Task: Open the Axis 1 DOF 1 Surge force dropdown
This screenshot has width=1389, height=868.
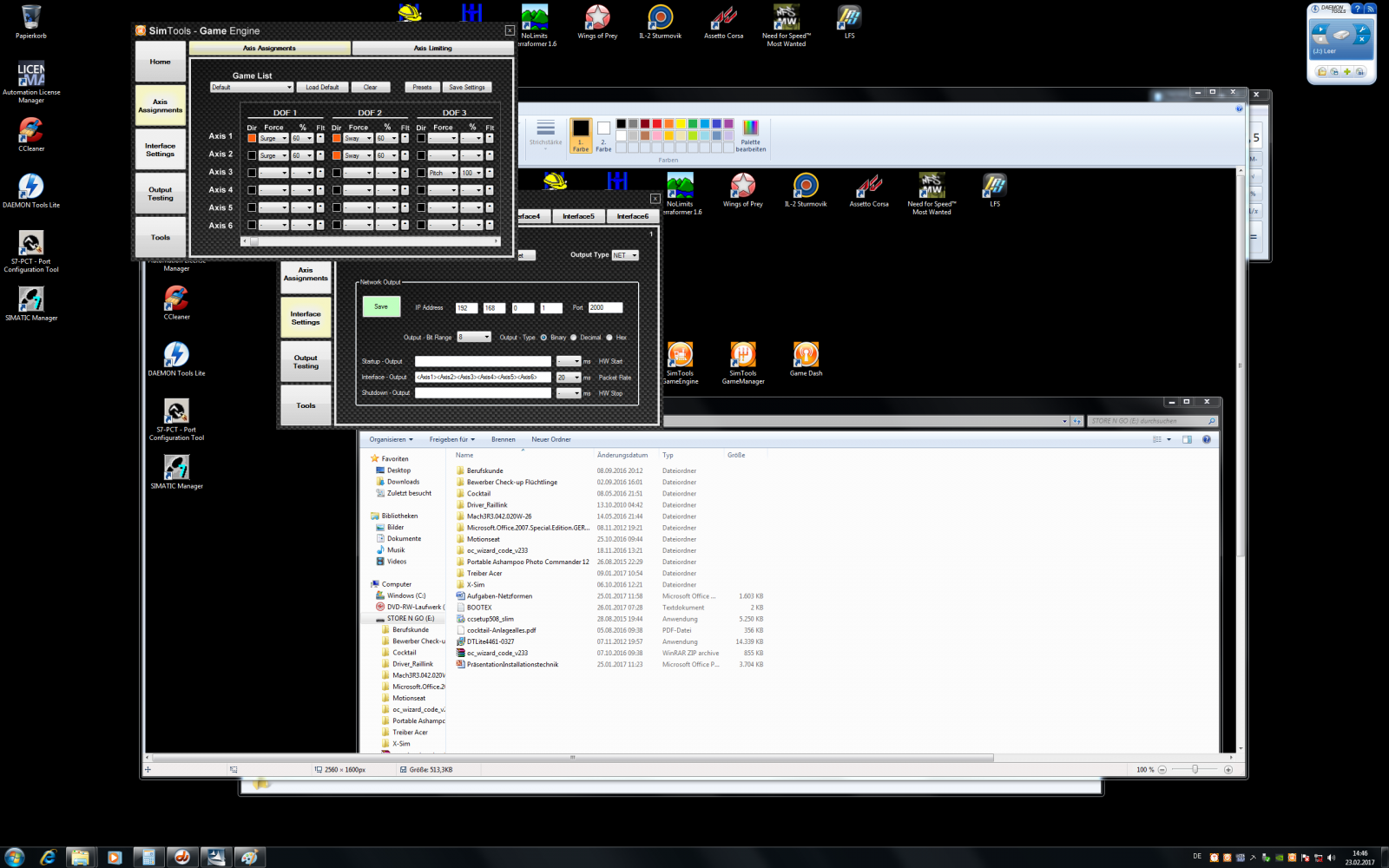Action: point(273,138)
